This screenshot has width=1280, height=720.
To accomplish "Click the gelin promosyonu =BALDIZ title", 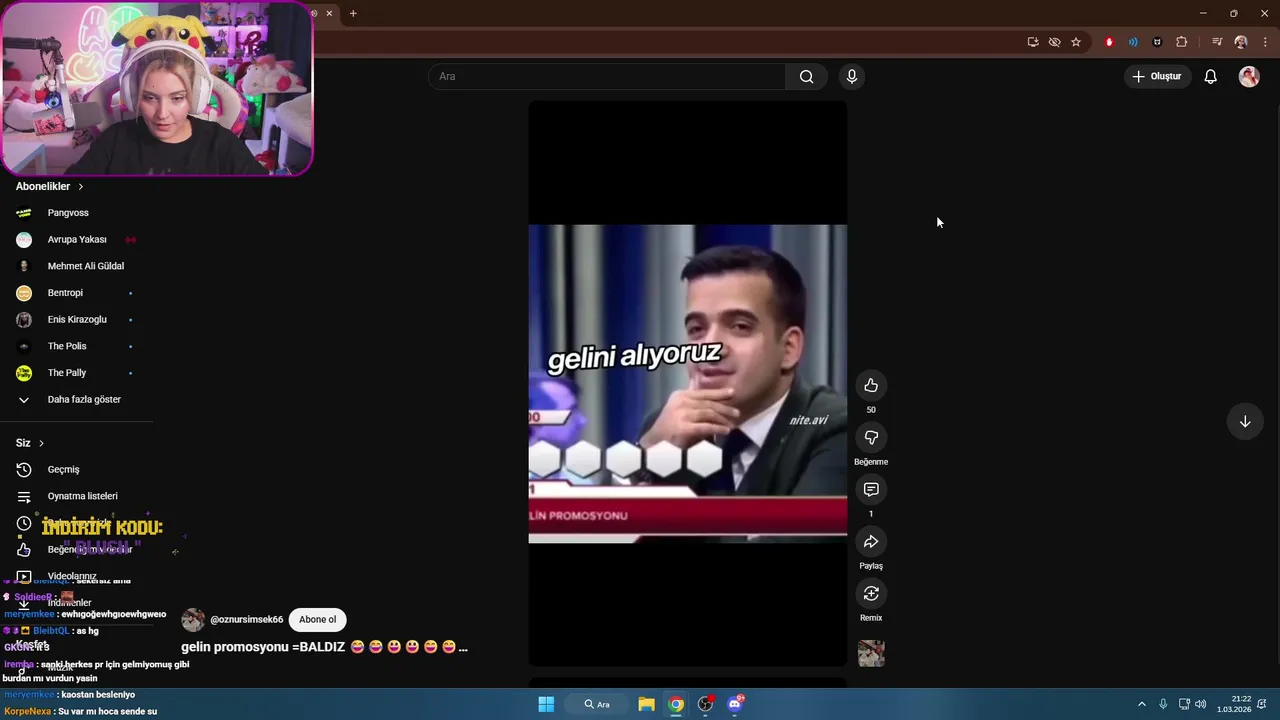I will [324, 647].
